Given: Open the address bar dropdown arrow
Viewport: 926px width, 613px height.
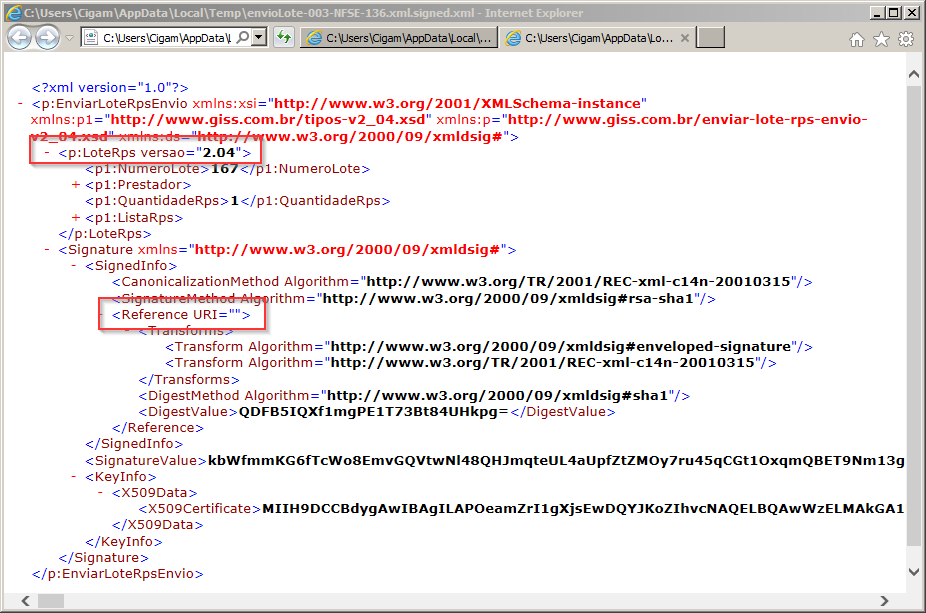Looking at the screenshot, I should click(259, 38).
